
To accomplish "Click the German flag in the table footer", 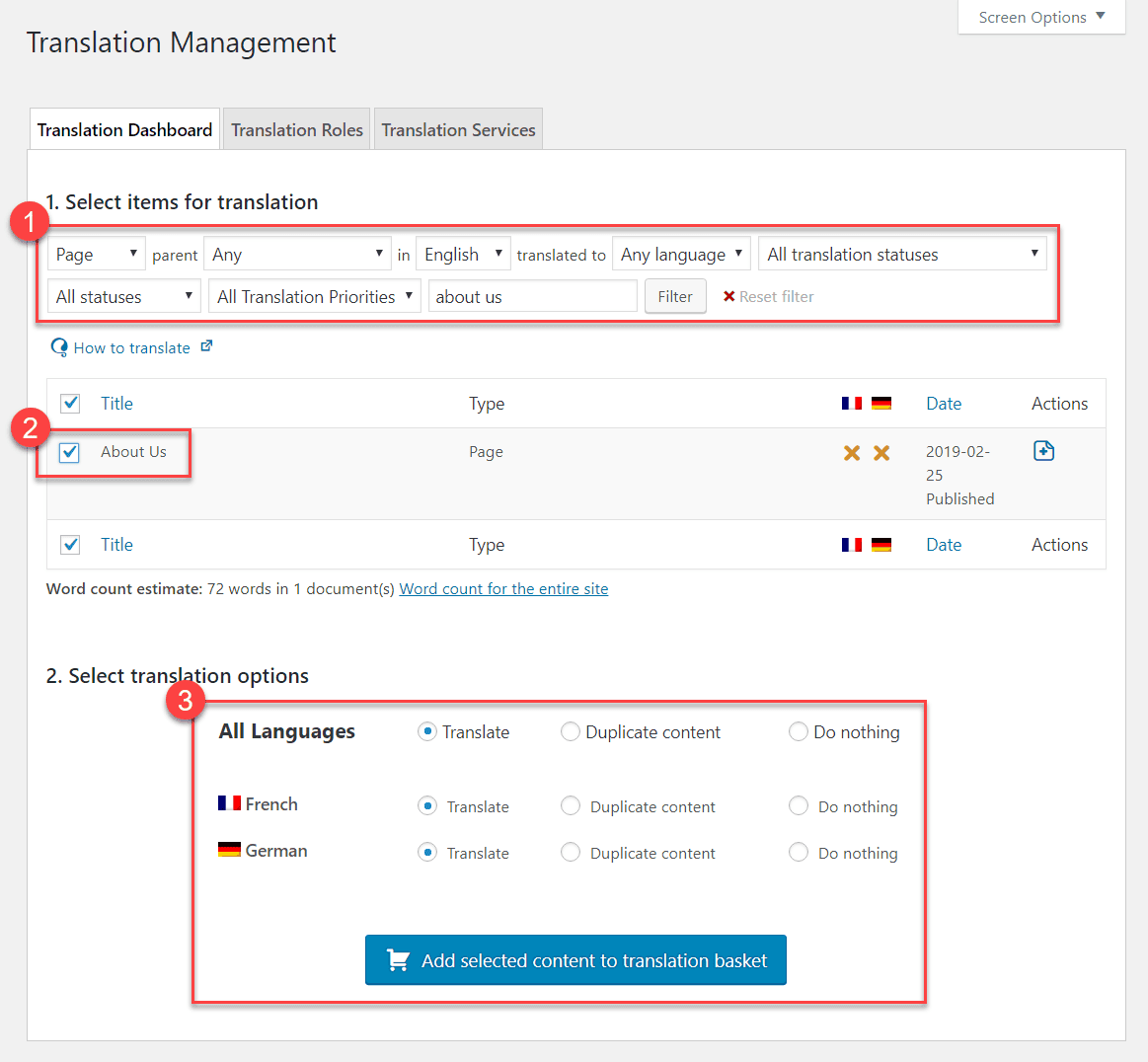I will [x=881, y=545].
